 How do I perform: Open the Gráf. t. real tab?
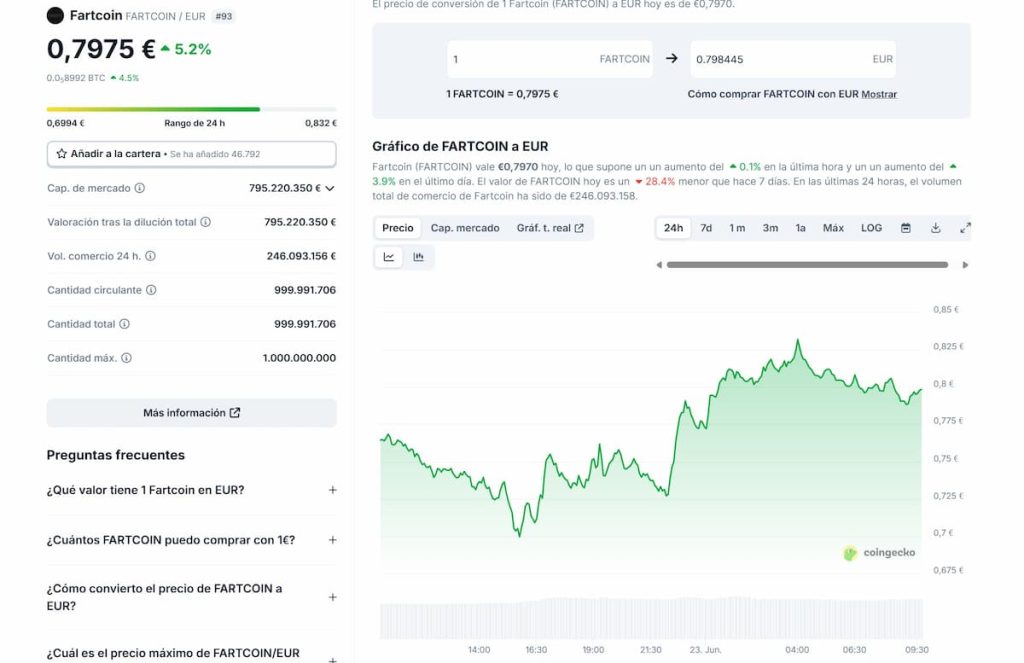click(x=550, y=228)
